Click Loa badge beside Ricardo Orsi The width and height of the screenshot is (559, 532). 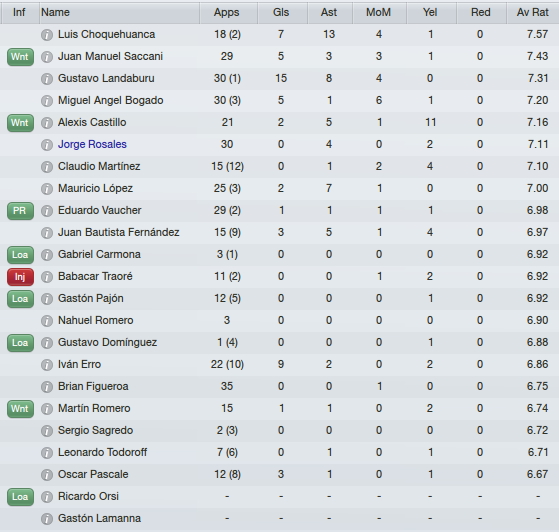pyautogui.click(x=20, y=497)
